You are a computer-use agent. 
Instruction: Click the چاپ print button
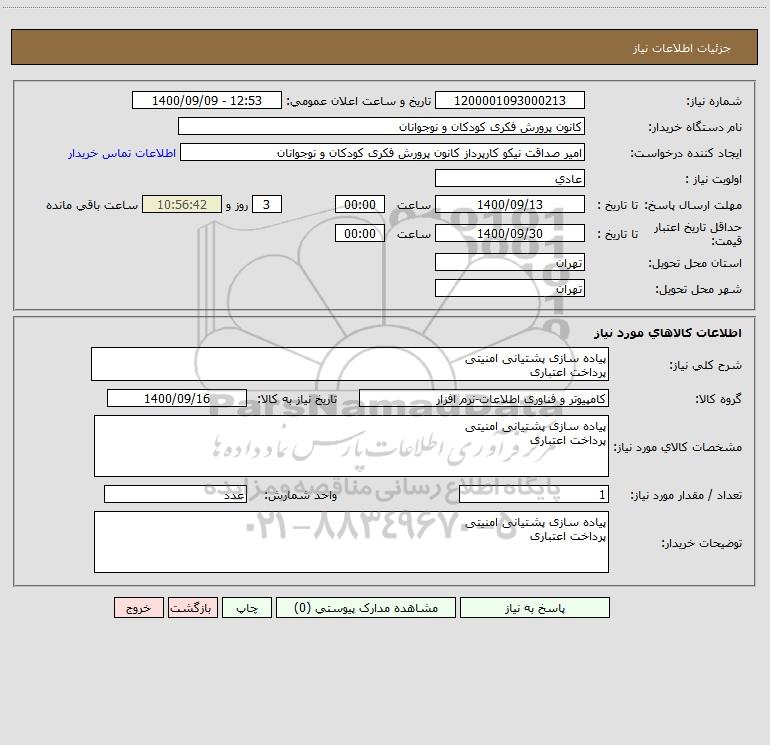pyautogui.click(x=247, y=607)
